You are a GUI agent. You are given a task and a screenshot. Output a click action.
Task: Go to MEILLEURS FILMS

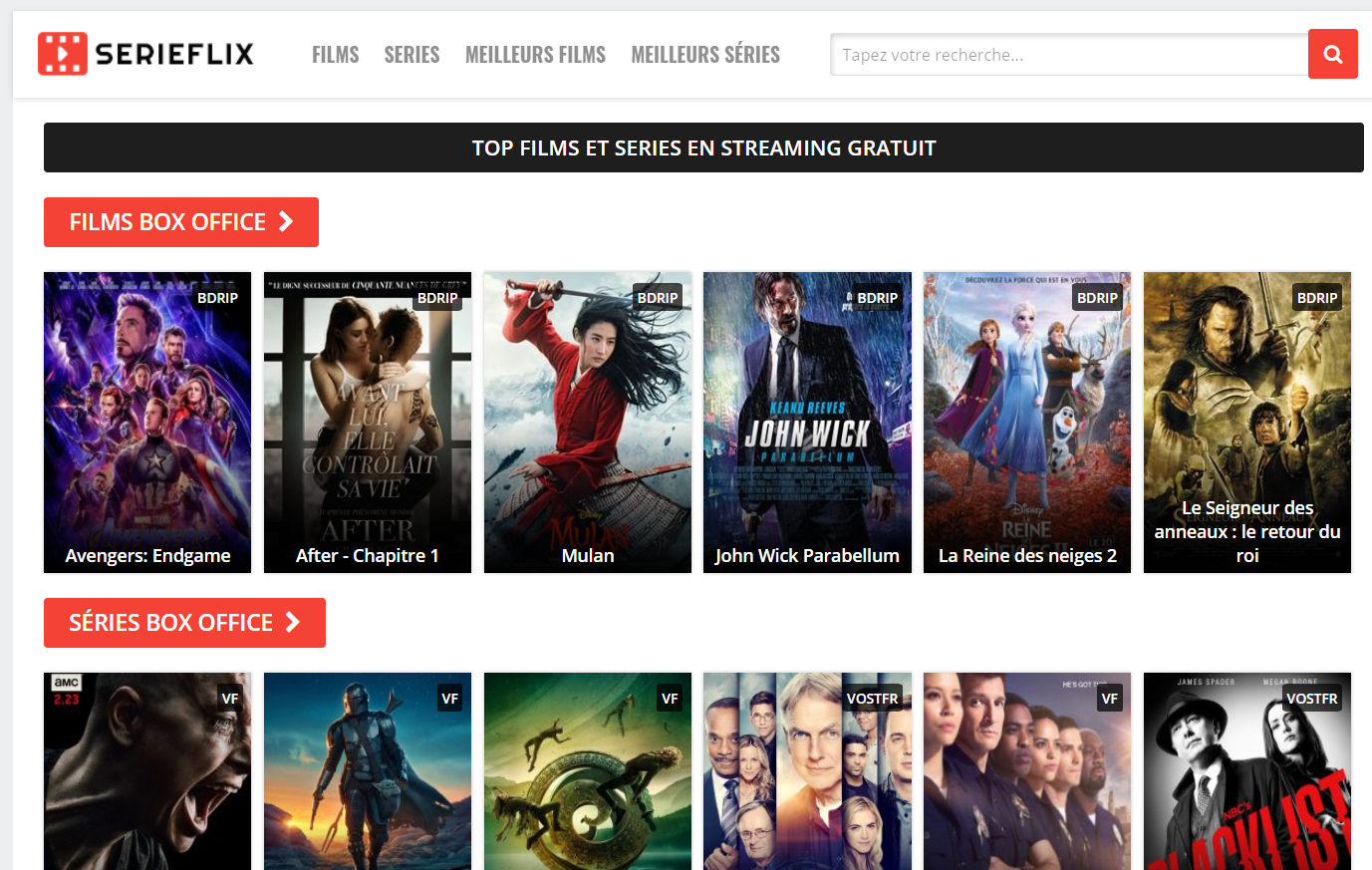click(535, 55)
